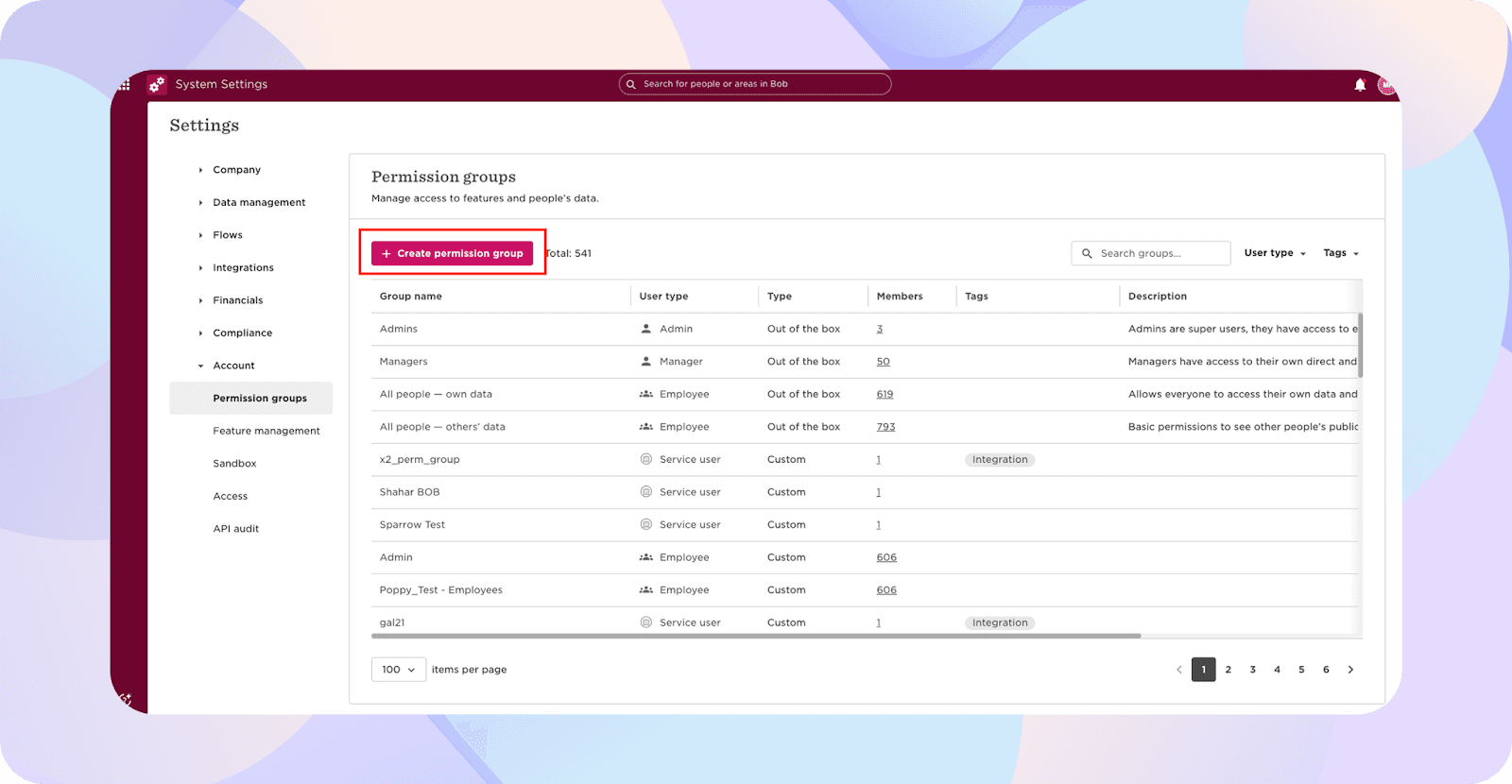Go to page 6
The image size is (1512, 784).
(1326, 670)
